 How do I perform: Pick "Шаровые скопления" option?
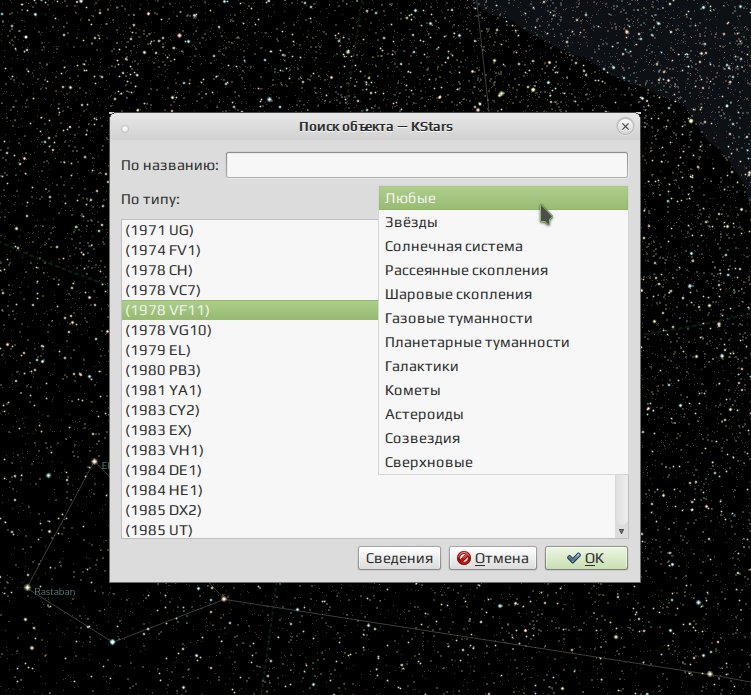503,294
